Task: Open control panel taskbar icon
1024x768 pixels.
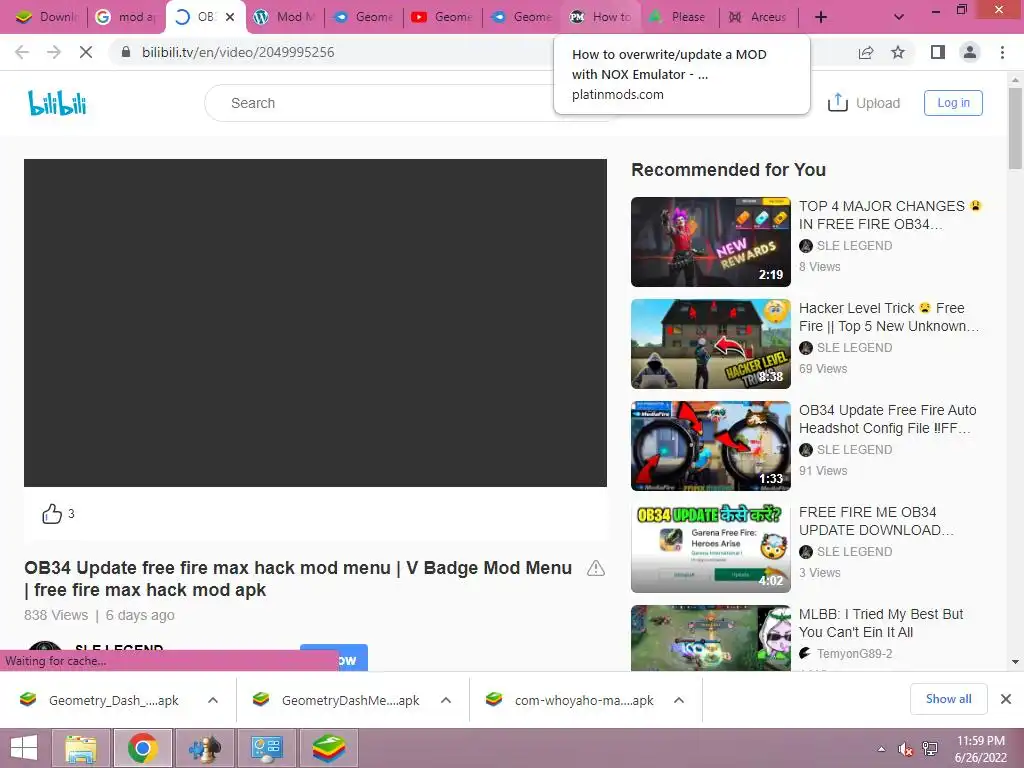Action: coord(266,748)
